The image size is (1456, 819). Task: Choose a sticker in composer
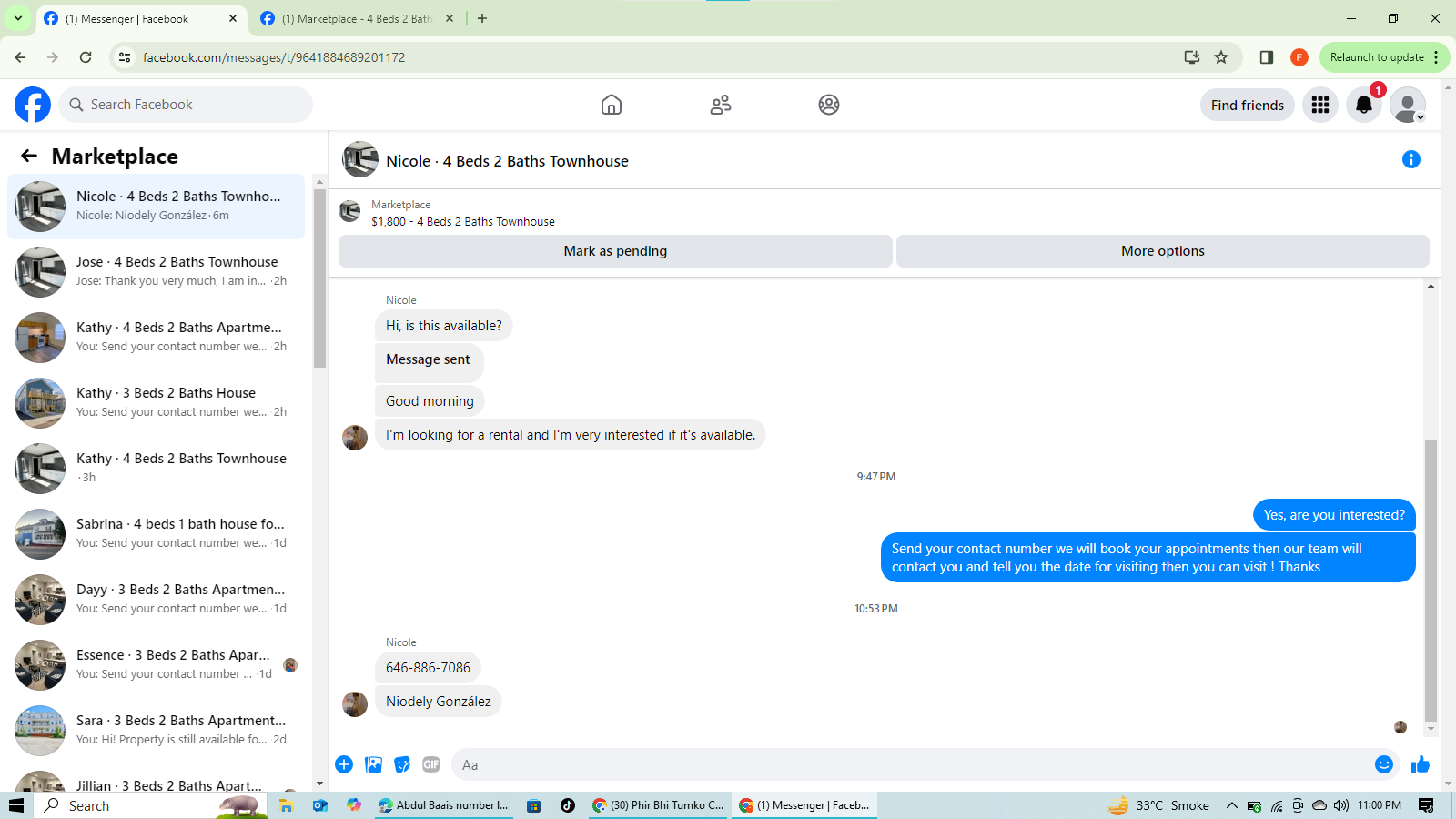point(402,764)
